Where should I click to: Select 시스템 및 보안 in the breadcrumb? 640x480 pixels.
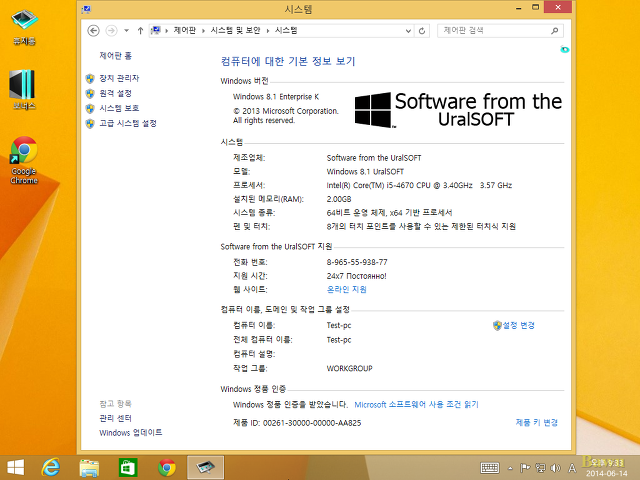point(235,31)
